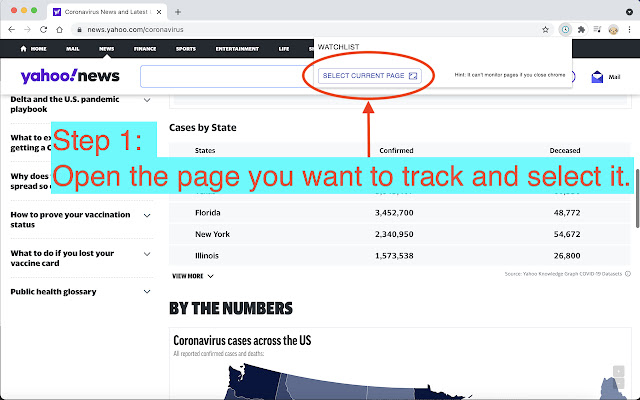
Task: Close the Coronavirus News tab
Action: [159, 12]
